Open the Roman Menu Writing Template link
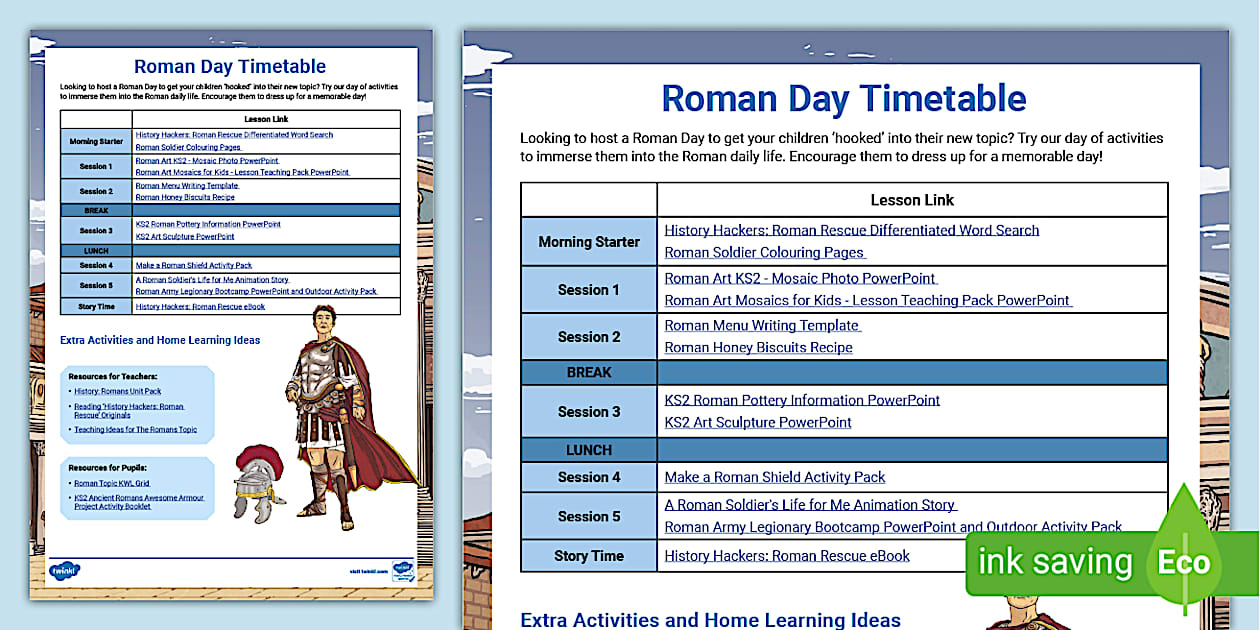The image size is (1260, 630). point(762,326)
